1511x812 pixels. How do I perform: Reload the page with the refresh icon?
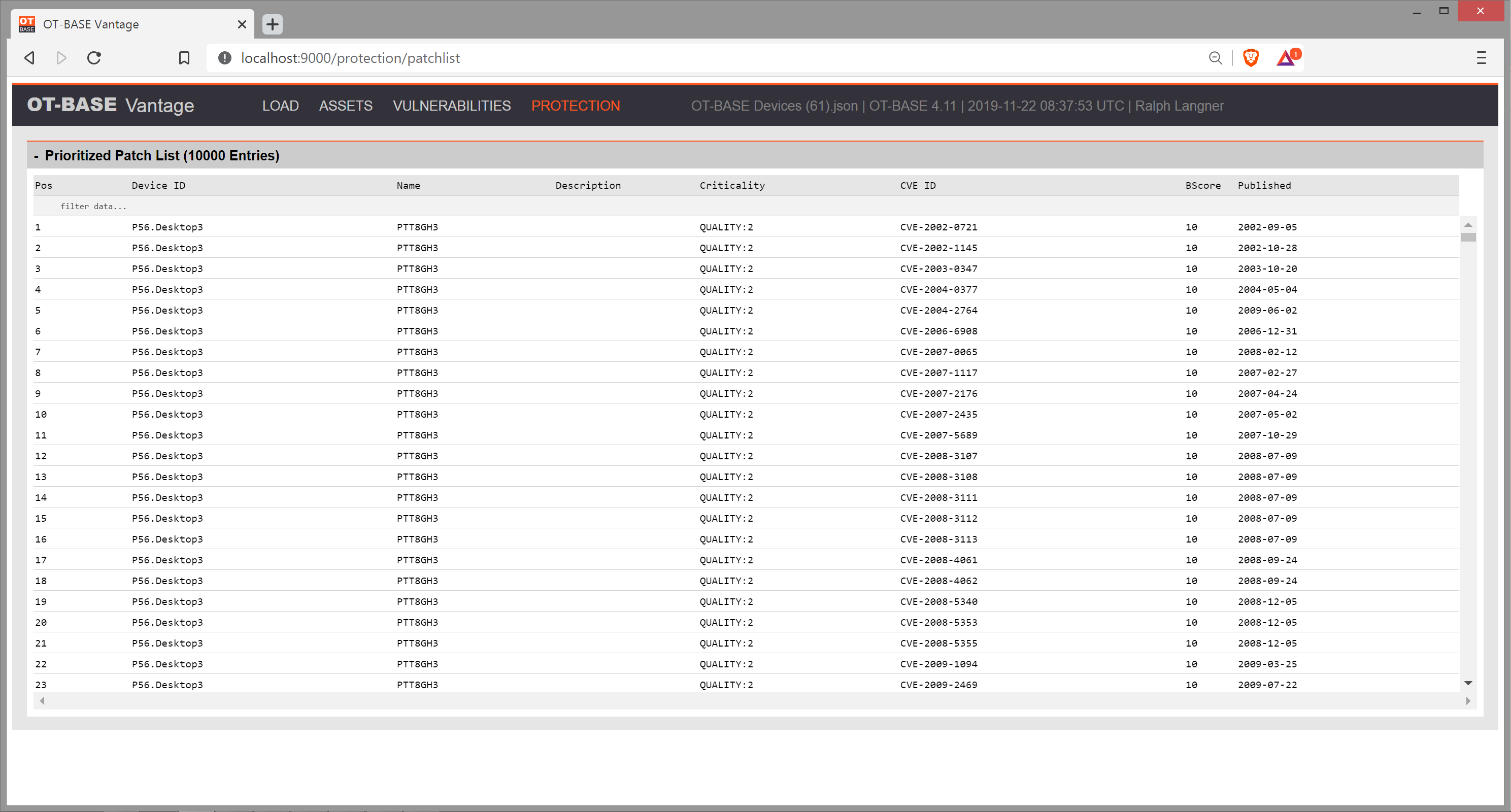tap(94, 58)
